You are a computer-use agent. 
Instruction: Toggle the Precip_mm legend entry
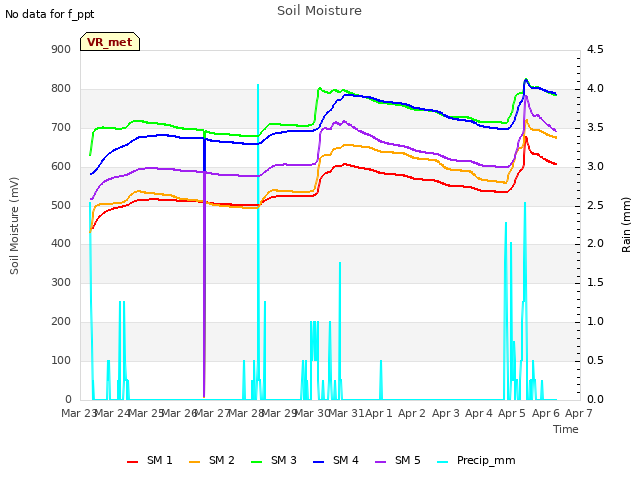point(476,461)
